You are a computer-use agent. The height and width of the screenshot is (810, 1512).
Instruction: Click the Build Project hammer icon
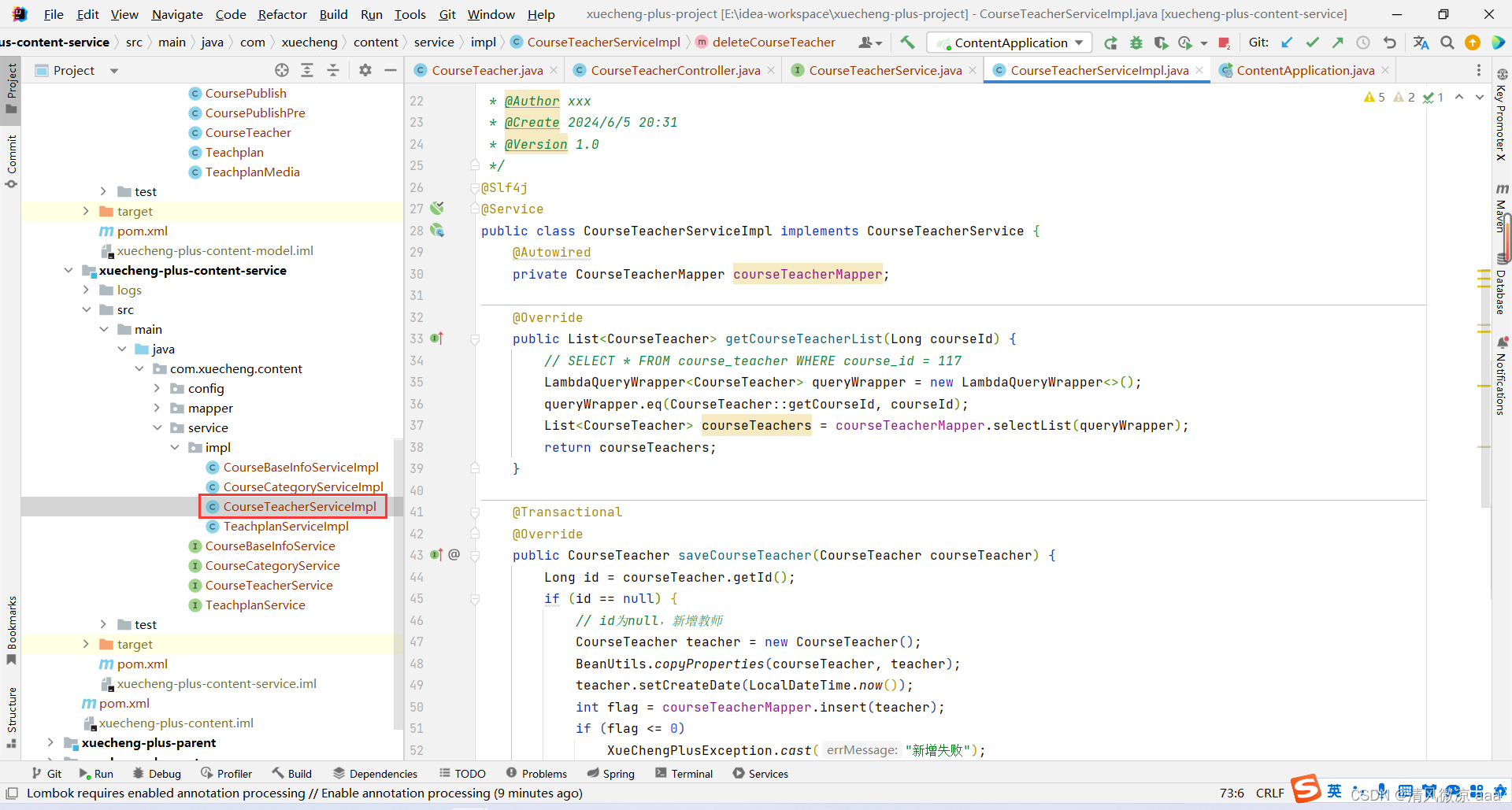coord(907,43)
